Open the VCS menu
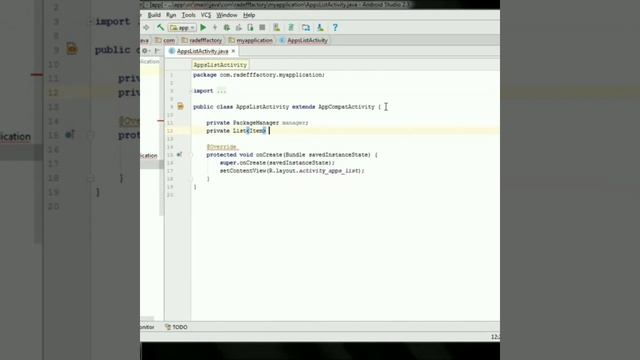640x360 pixels. (x=206, y=15)
